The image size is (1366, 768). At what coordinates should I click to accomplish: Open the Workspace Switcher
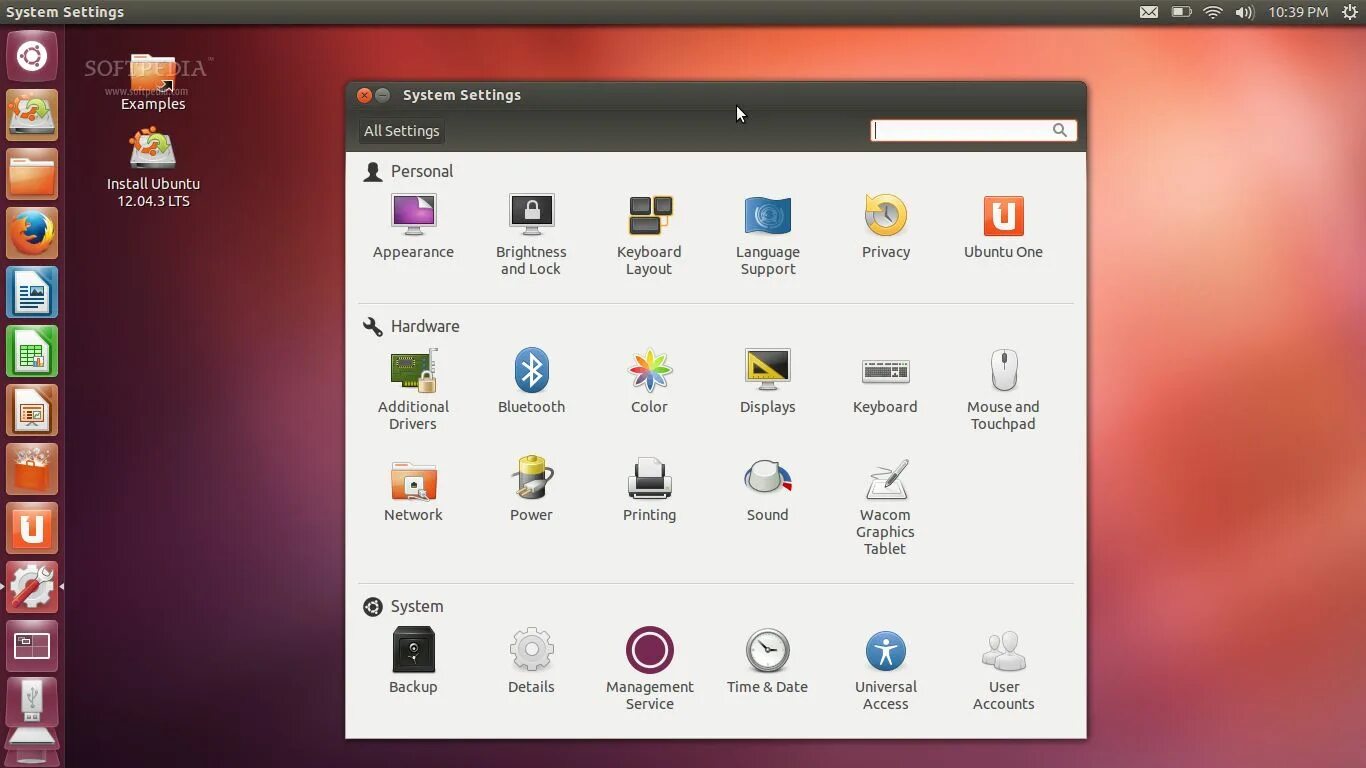(32, 646)
